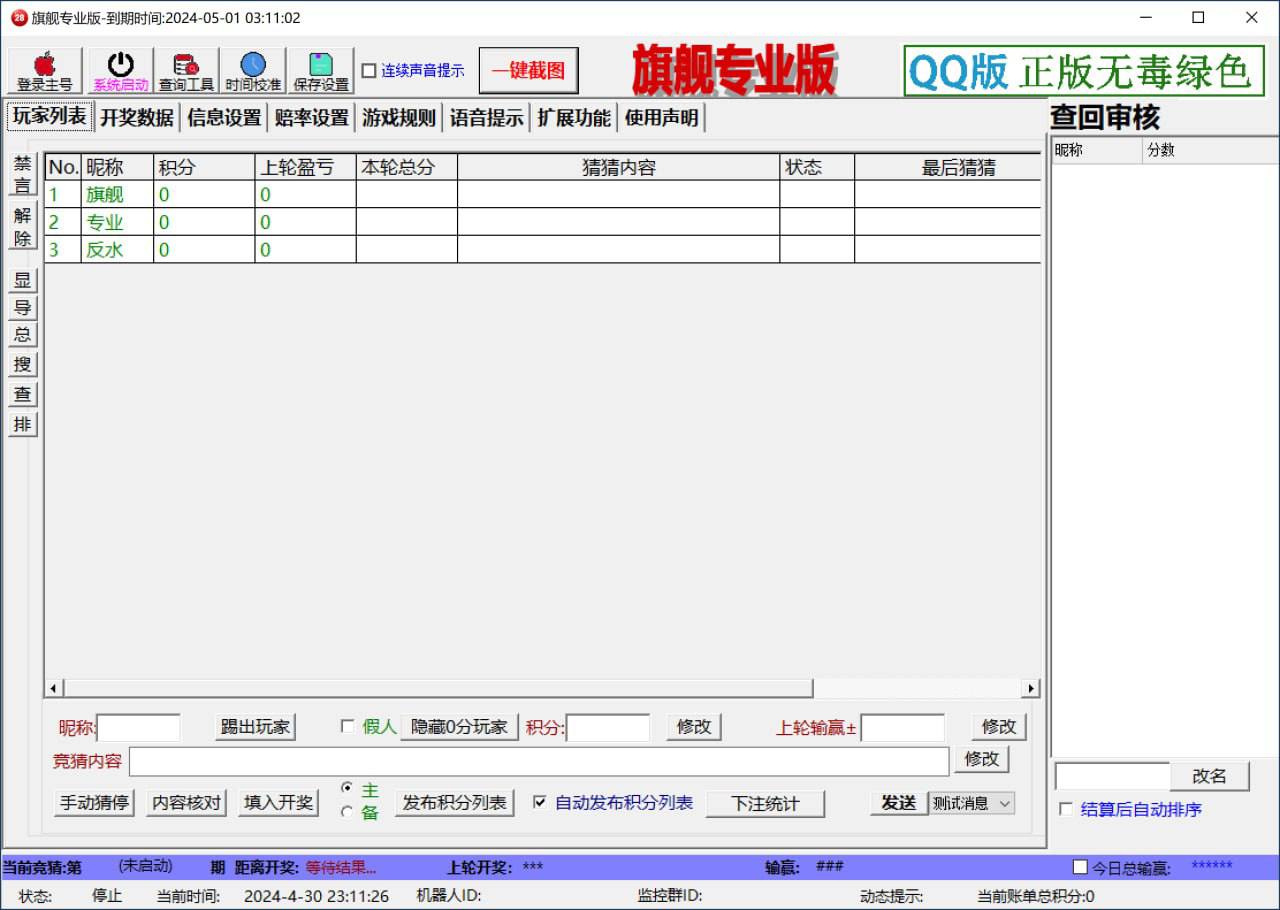Click the 积分 input field
Image resolution: width=1280 pixels, height=910 pixels.
[608, 728]
